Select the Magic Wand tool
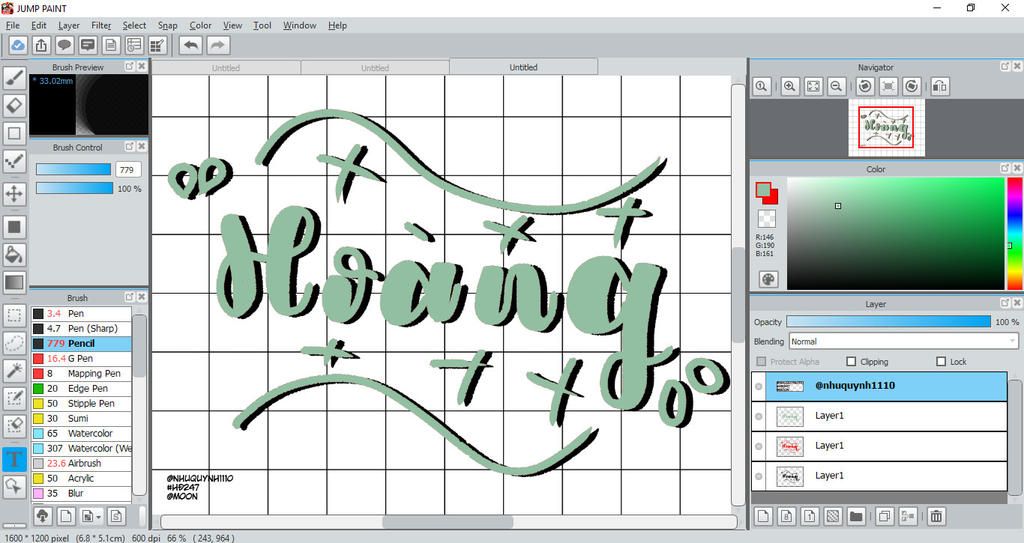1024x543 pixels. (x=14, y=370)
